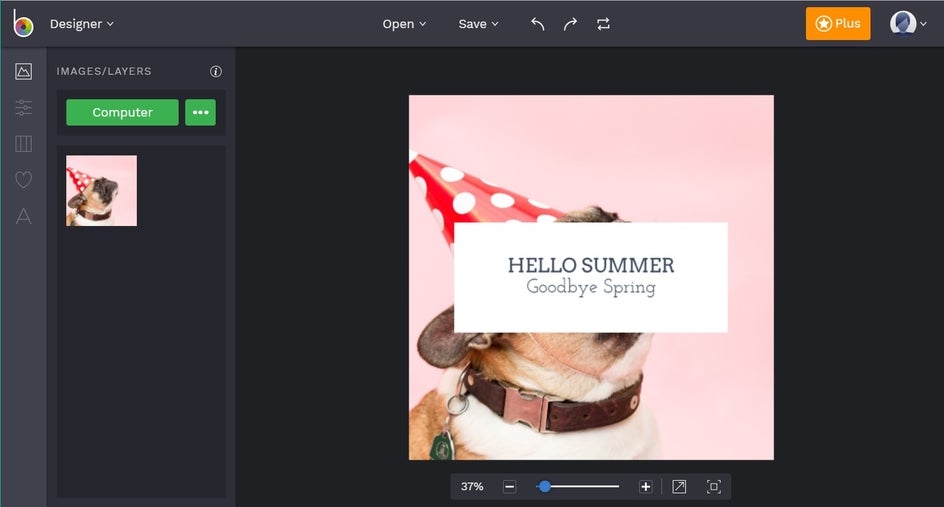The height and width of the screenshot is (507, 944).
Task: Zoom out with the minus button
Action: click(x=509, y=487)
